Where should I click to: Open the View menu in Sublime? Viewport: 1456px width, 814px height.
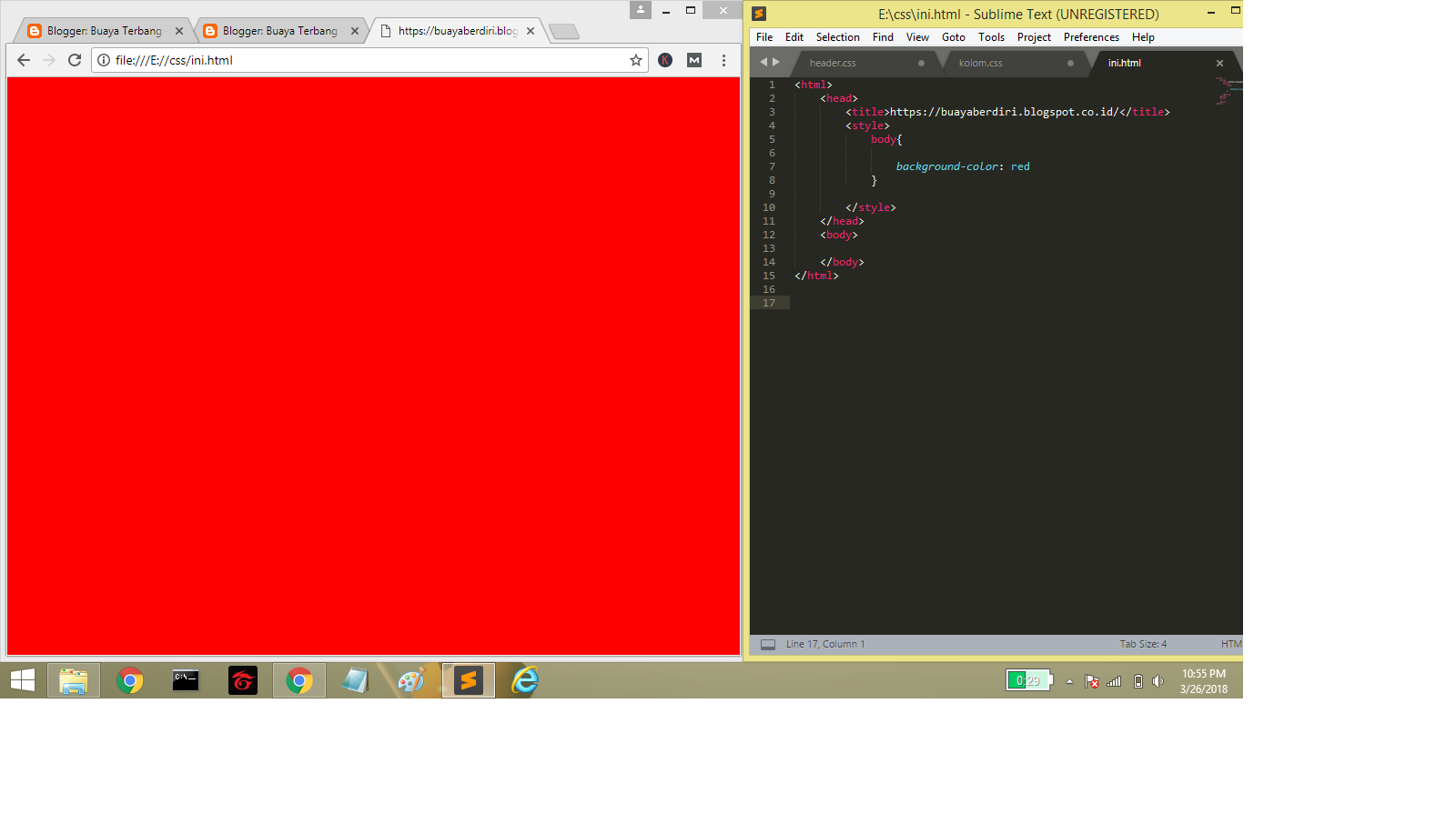[x=917, y=37]
